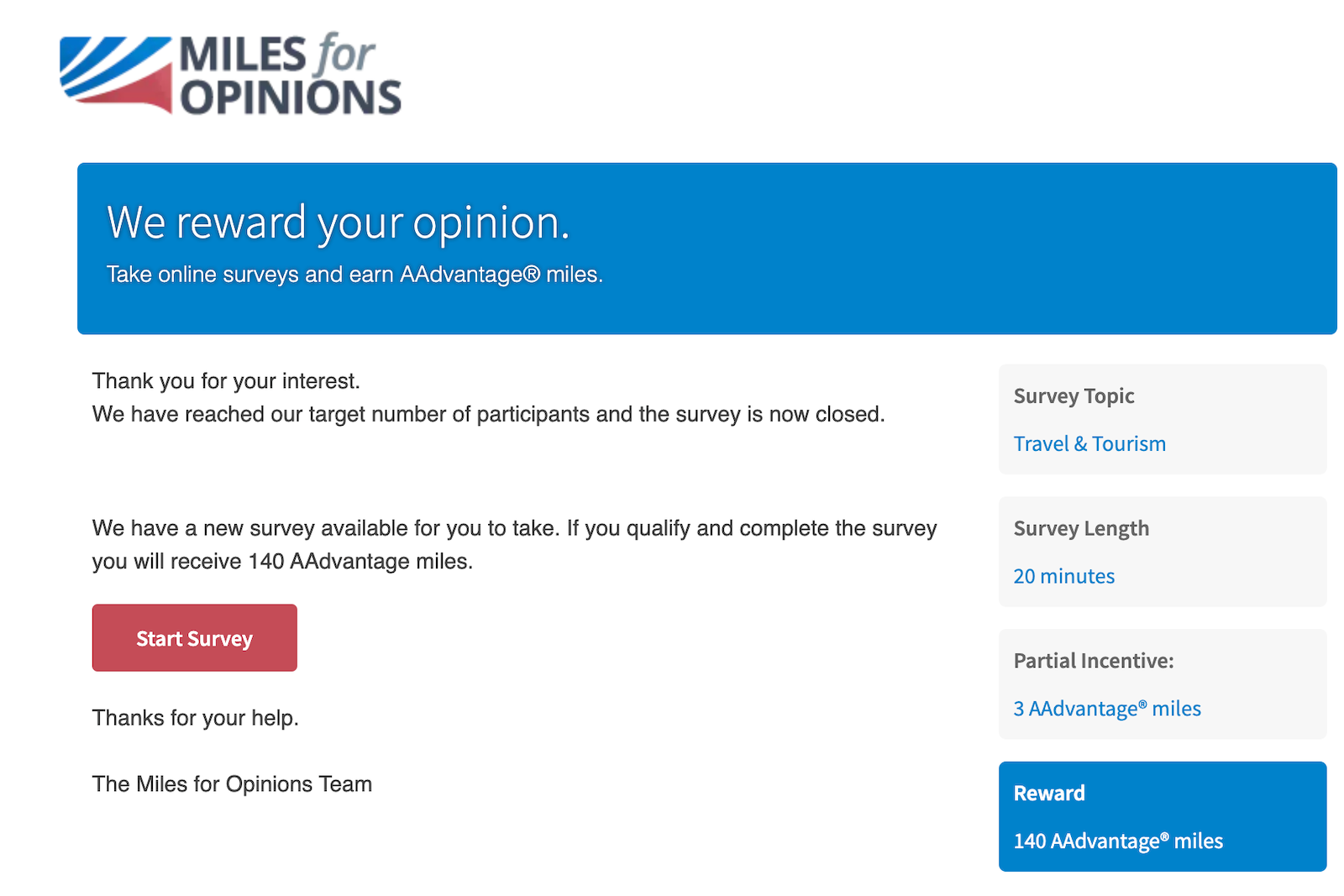Viewport: 1344px width, 896px height.
Task: Click the Reward 140 AAdvantage miles panel
Action: [1162, 816]
